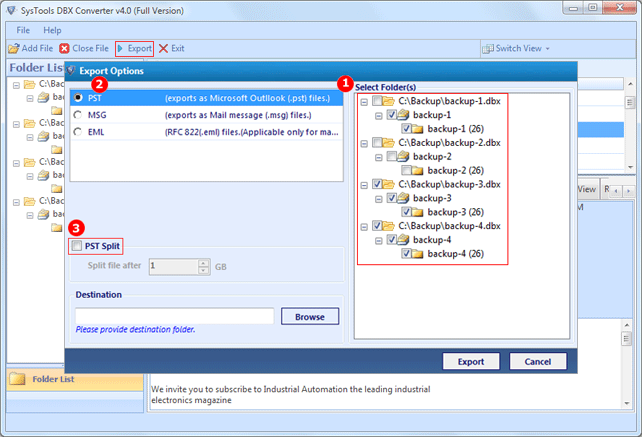Click the backup-2 (26) folder icon

click(x=418, y=171)
